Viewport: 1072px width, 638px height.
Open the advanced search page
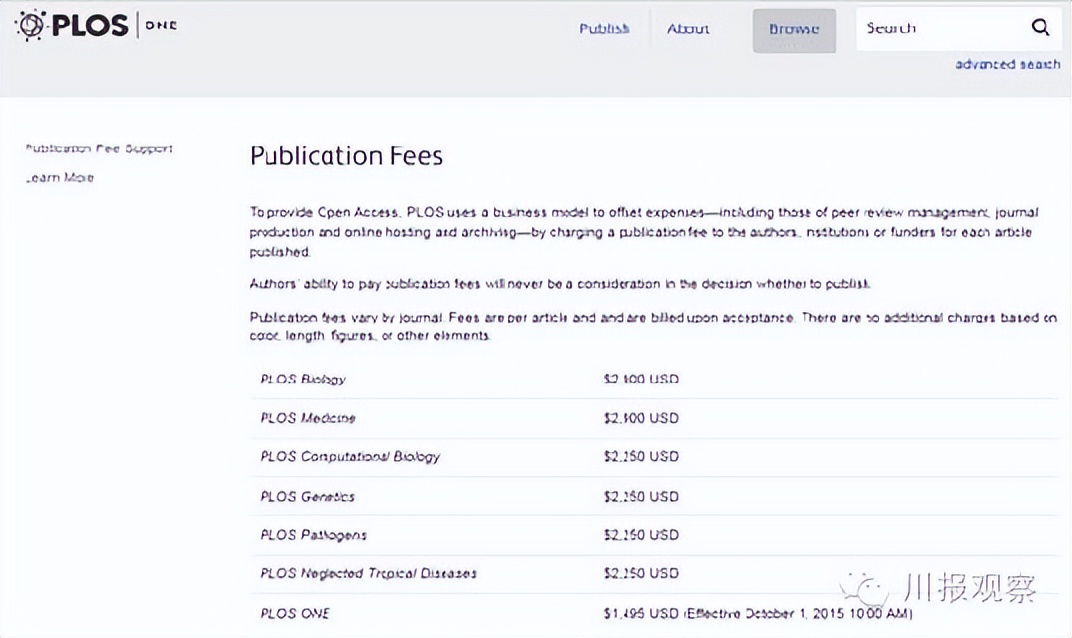coord(1008,63)
